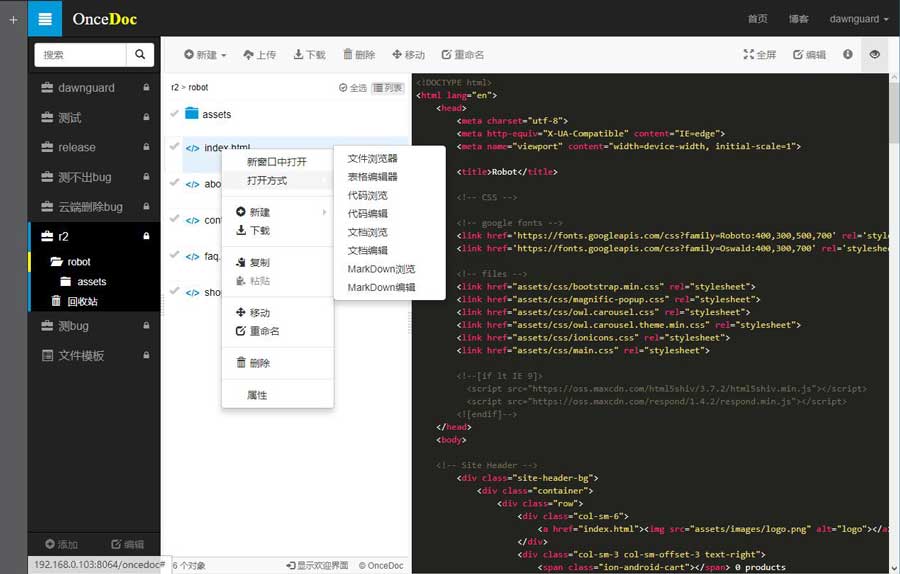Click the 编辑 button at sidebar bottom
This screenshot has width=900, height=574.
tap(127, 544)
